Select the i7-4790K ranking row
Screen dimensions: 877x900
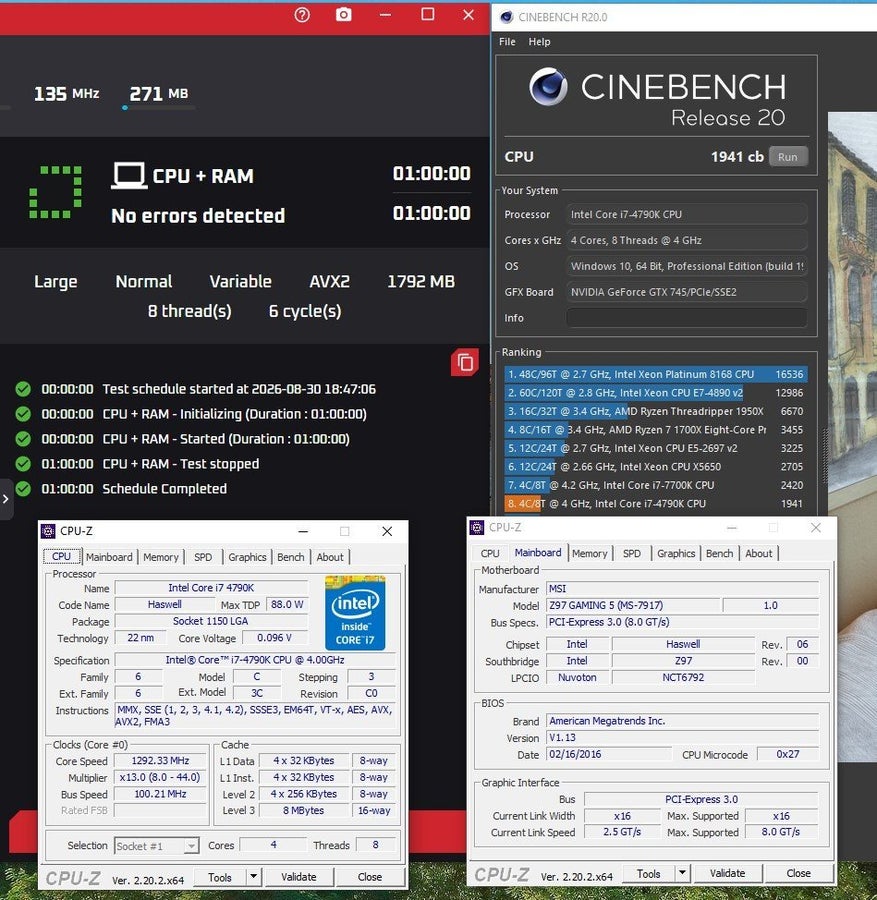655,503
